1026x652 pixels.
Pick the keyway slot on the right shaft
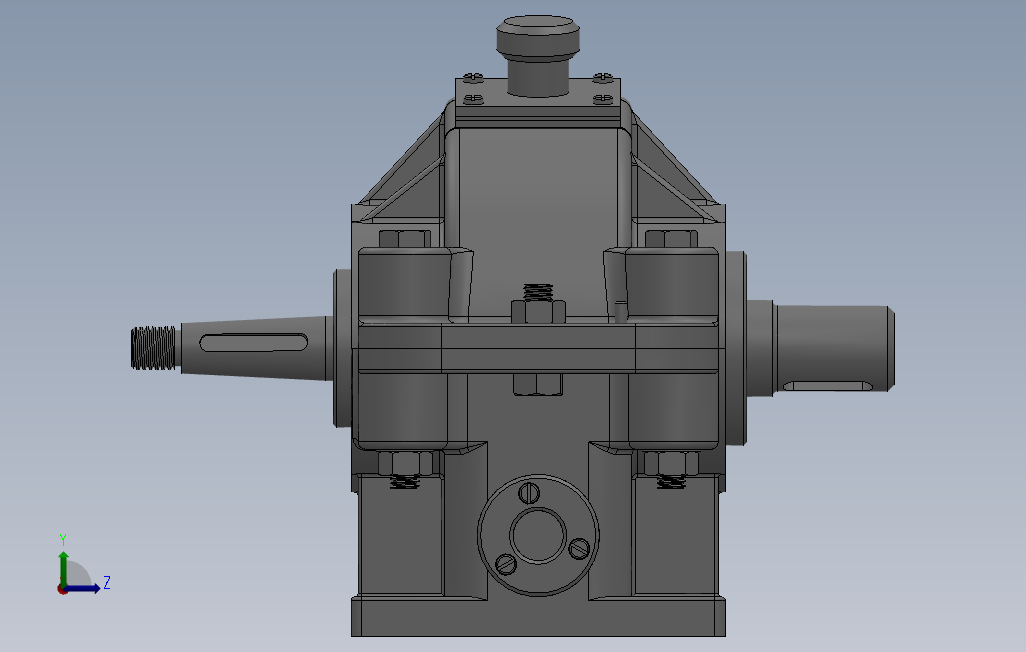click(x=828, y=386)
